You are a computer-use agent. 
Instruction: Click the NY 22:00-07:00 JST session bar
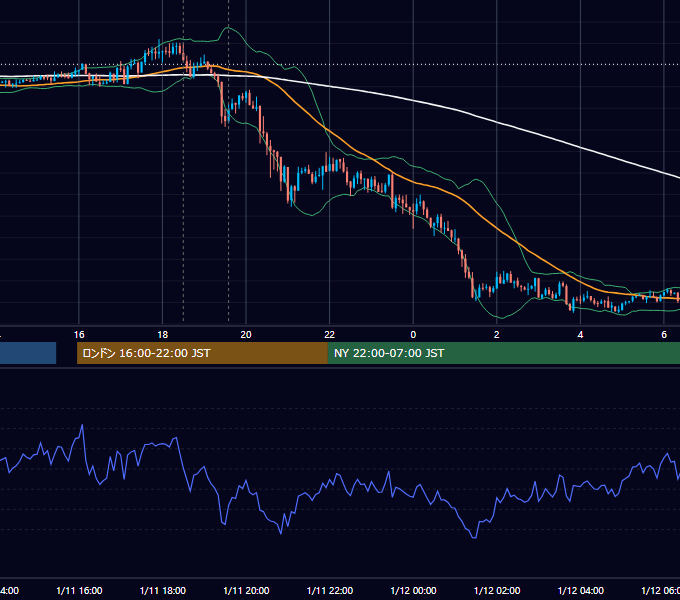pyautogui.click(x=503, y=353)
